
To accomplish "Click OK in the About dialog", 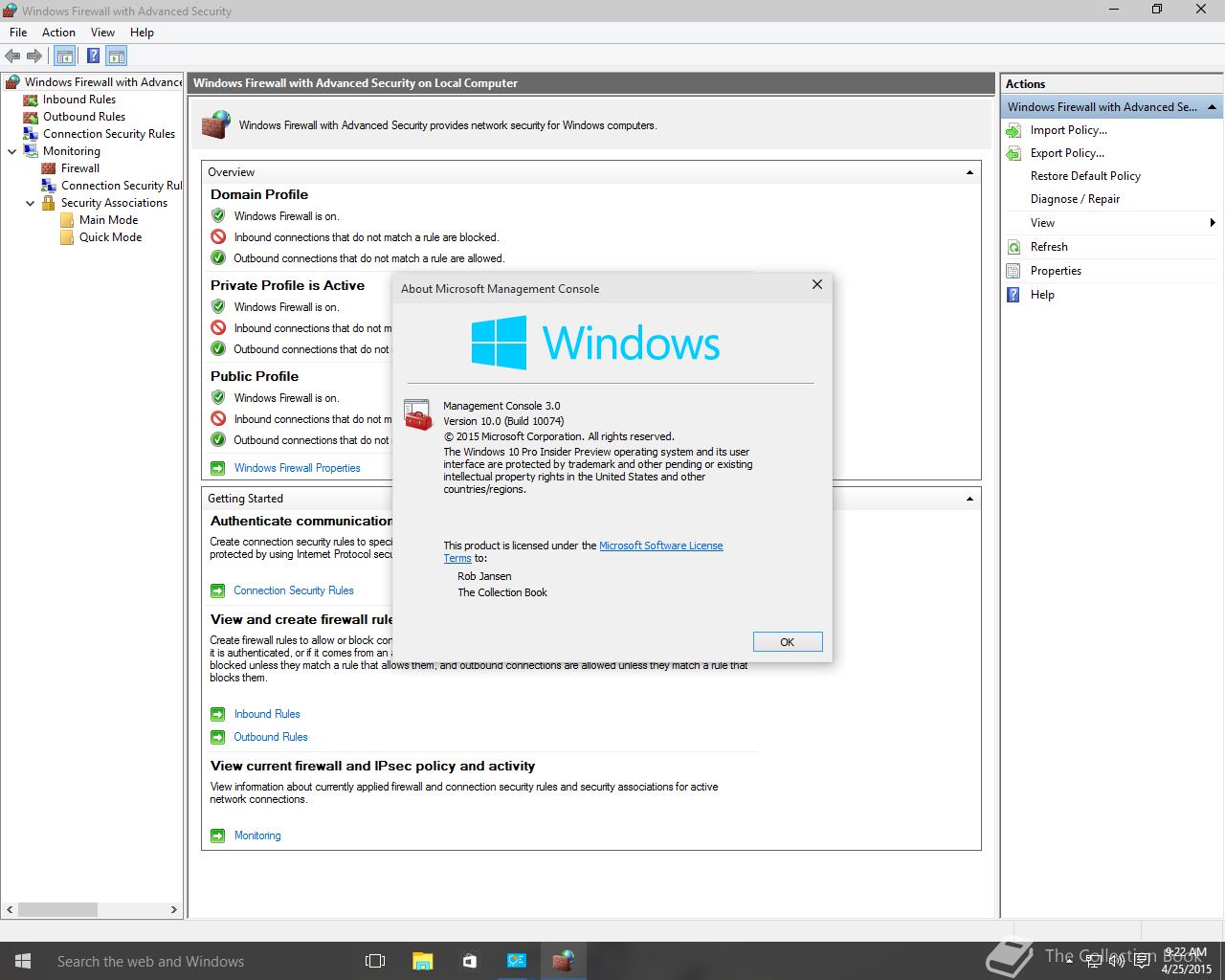I will click(788, 642).
